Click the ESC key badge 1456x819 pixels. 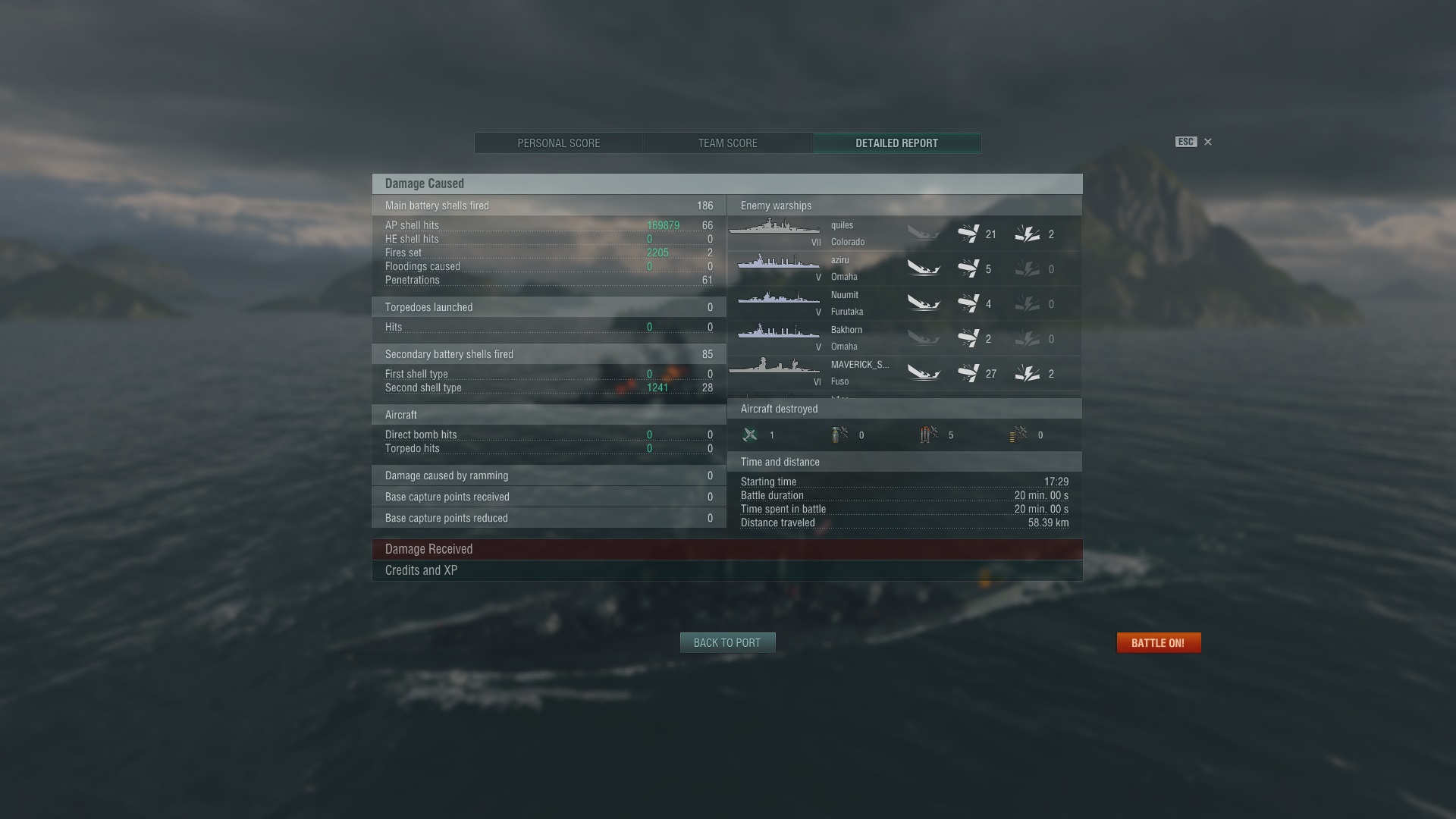tap(1186, 142)
